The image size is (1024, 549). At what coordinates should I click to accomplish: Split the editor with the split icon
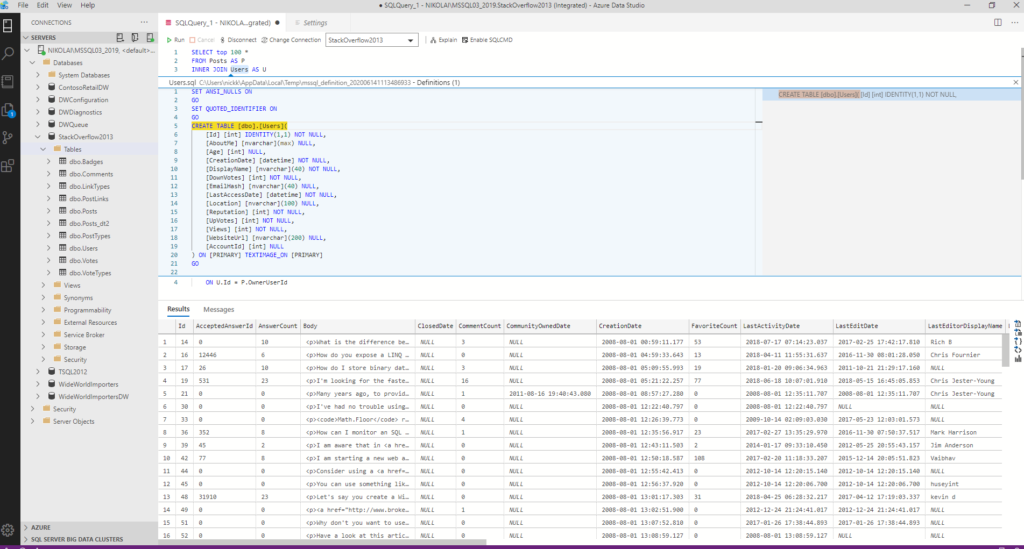pyautogui.click(x=998, y=22)
